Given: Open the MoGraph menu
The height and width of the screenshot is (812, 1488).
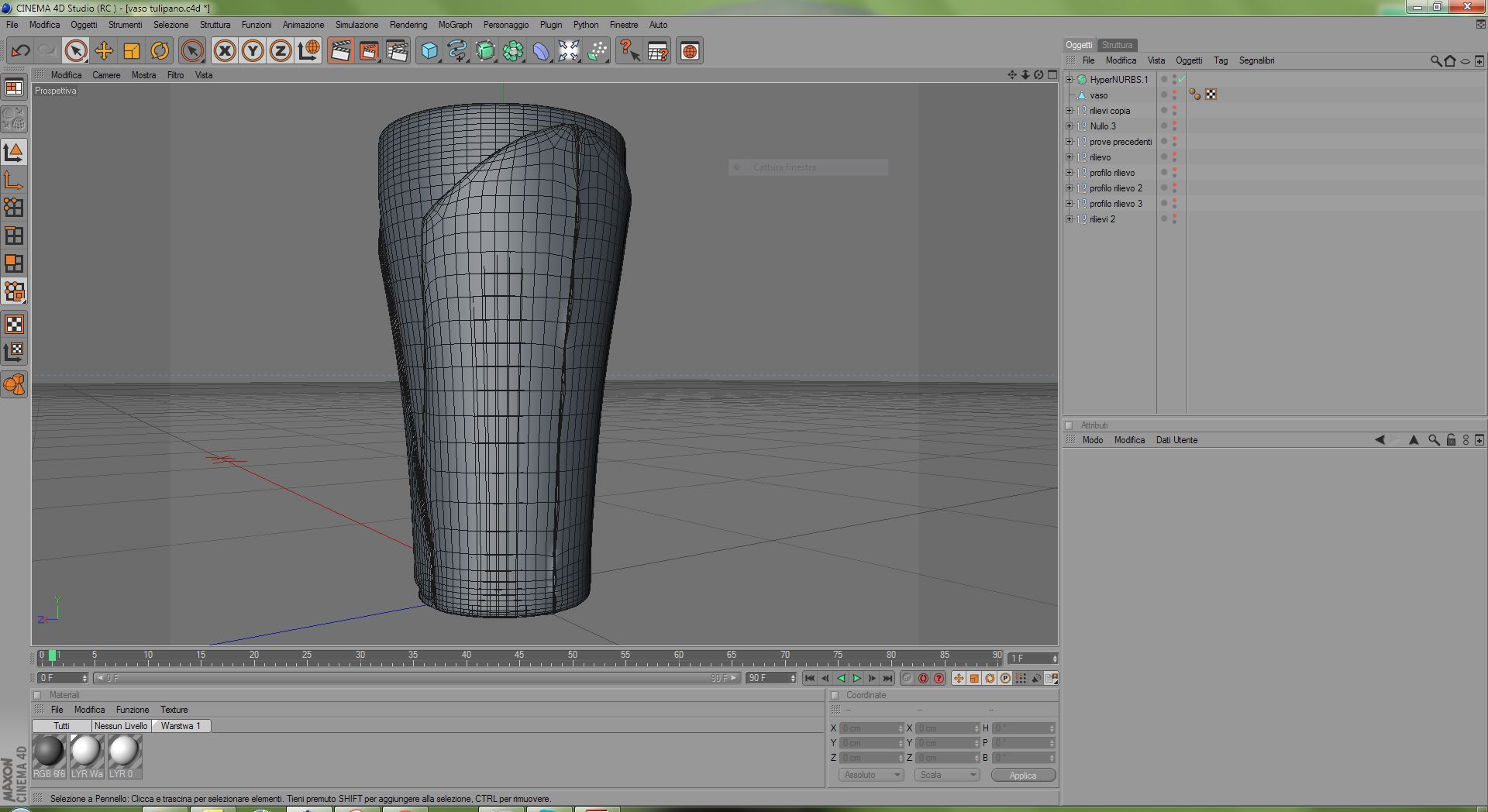Looking at the screenshot, I should pyautogui.click(x=454, y=25).
